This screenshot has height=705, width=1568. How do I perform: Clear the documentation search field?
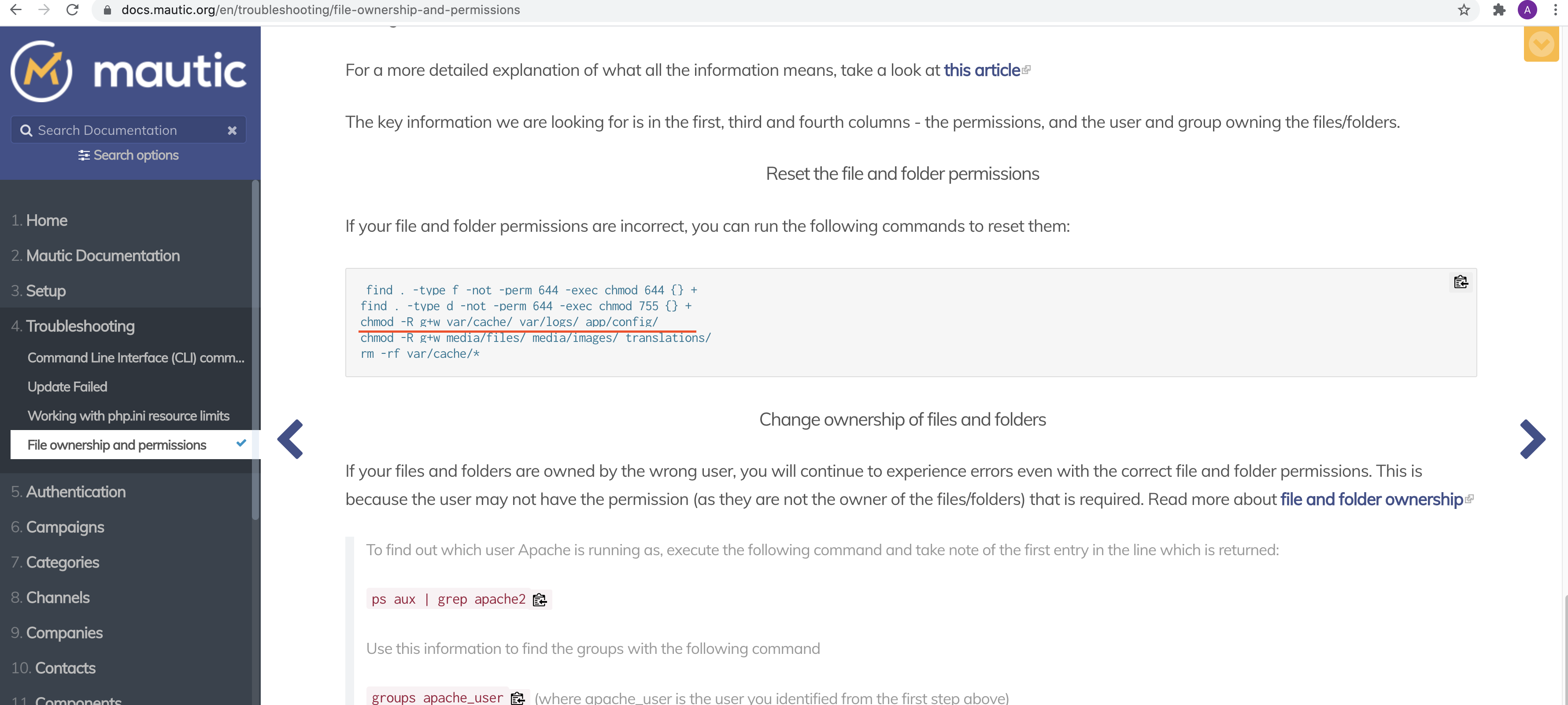(232, 130)
